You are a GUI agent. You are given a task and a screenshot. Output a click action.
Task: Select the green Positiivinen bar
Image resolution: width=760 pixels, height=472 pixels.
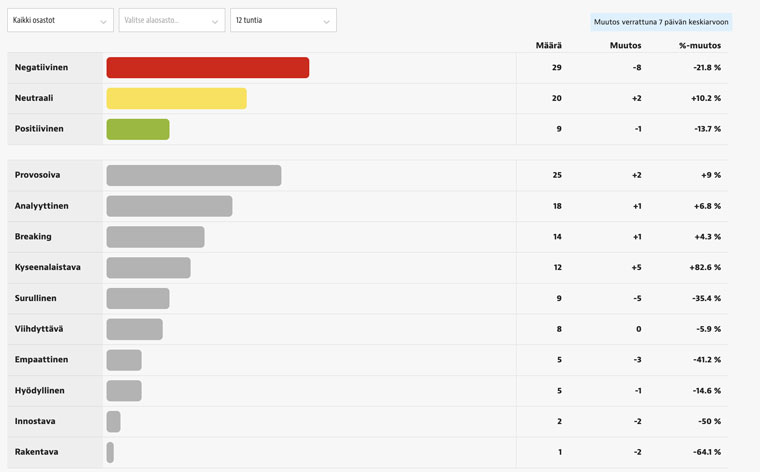(138, 129)
